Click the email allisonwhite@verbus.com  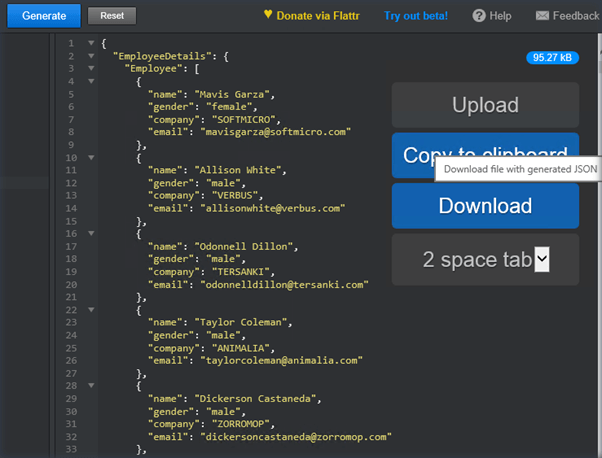coord(273,208)
